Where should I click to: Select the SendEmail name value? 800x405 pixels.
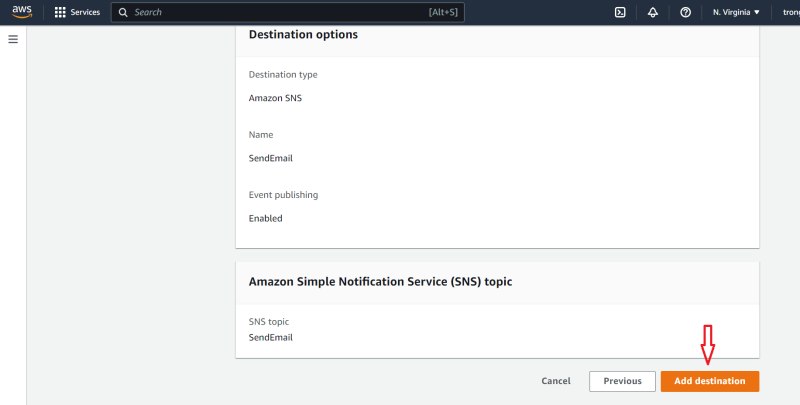pos(270,158)
